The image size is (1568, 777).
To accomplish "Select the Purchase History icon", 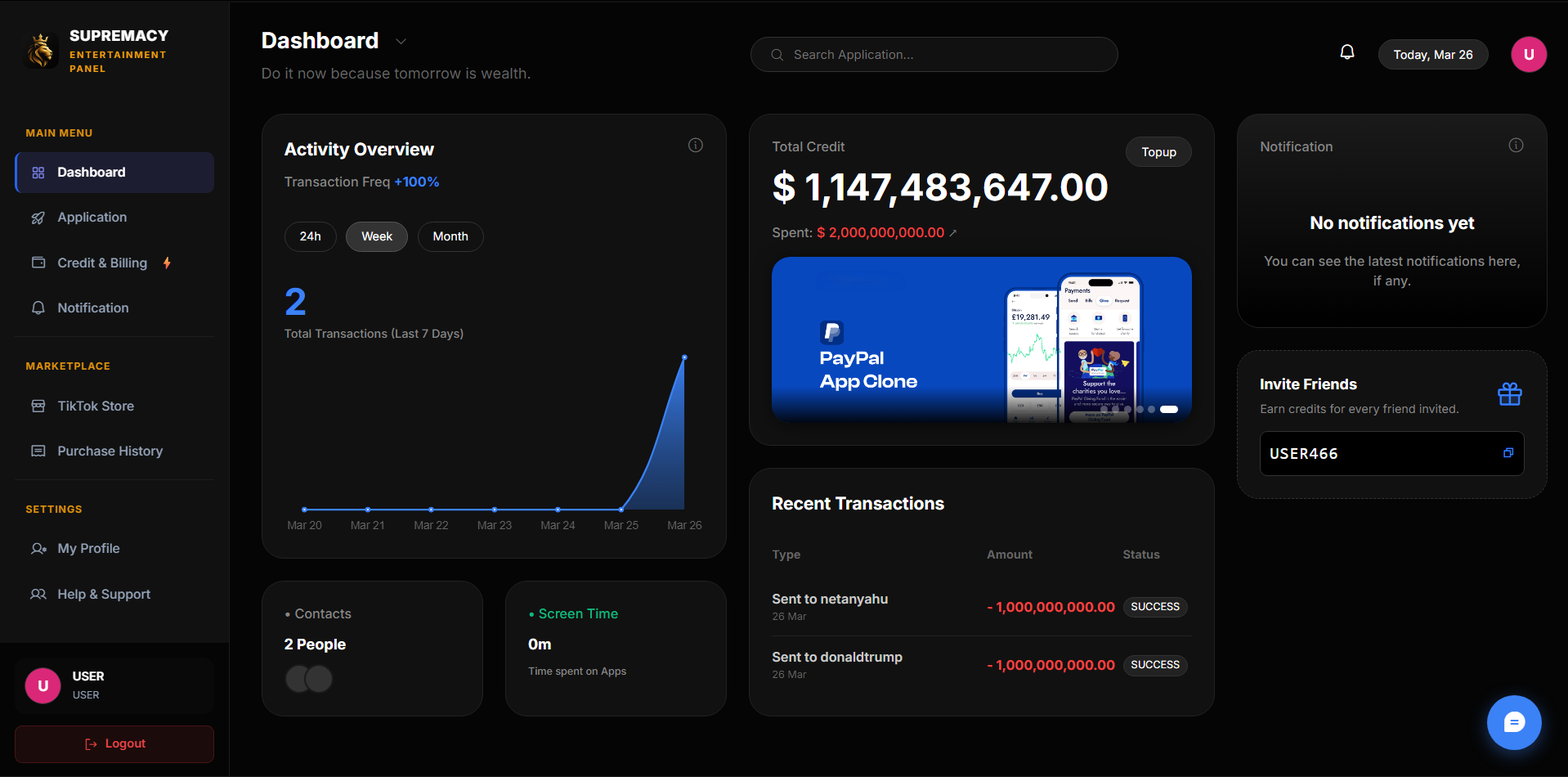I will pos(38,451).
